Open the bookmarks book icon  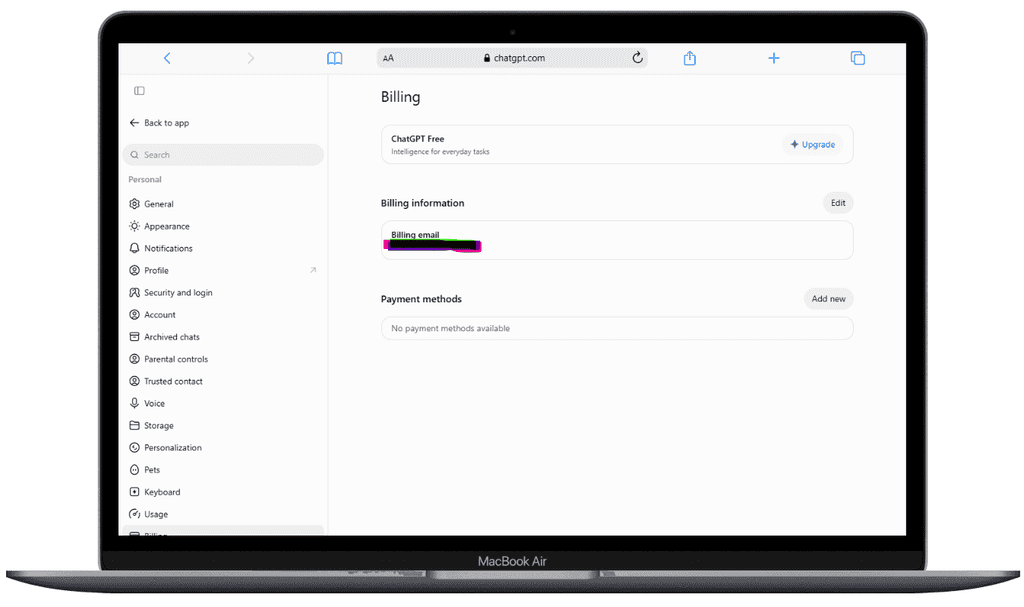(334, 58)
